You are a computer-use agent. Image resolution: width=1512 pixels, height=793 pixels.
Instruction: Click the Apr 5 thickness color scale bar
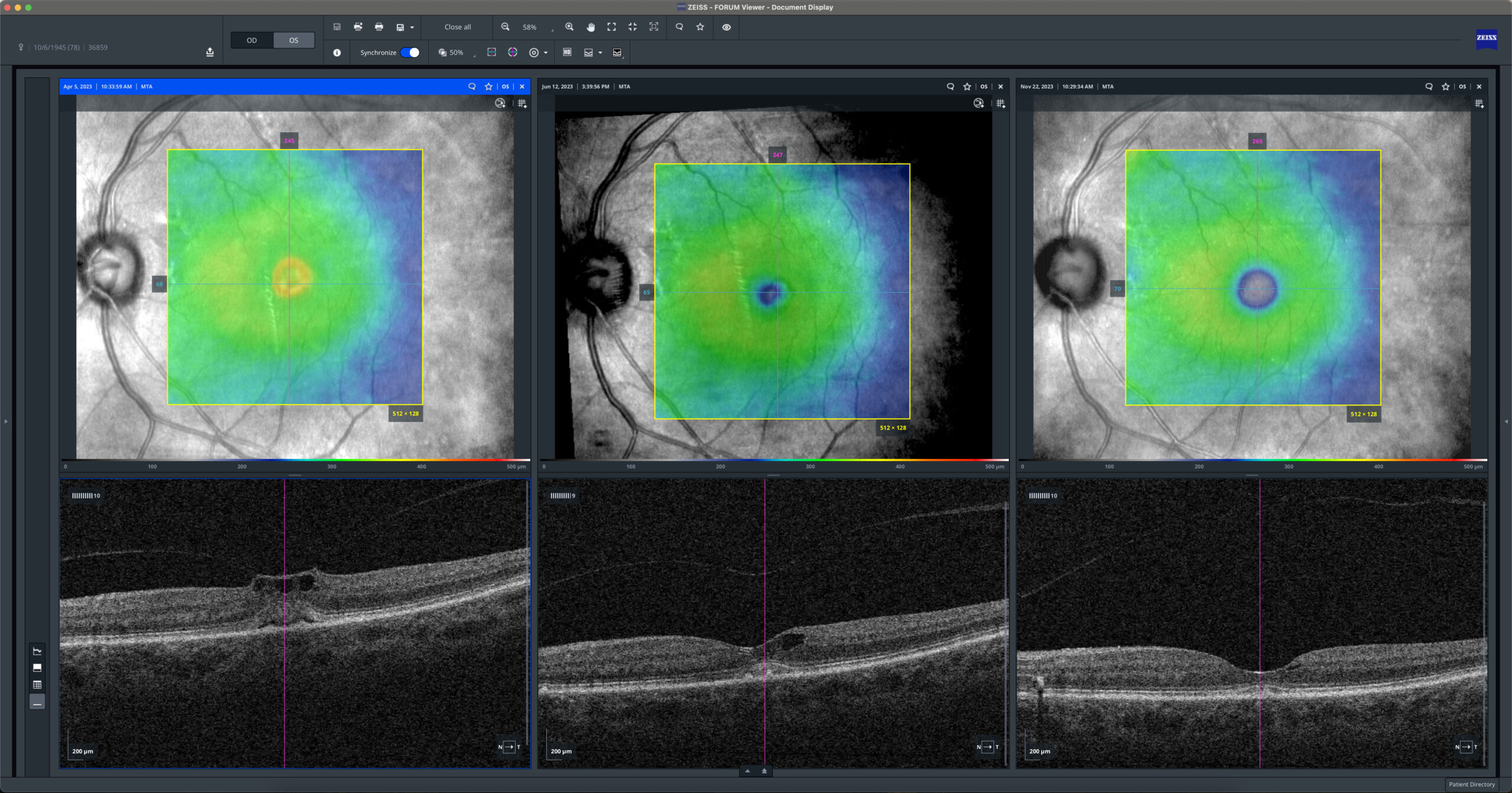pyautogui.click(x=295, y=460)
